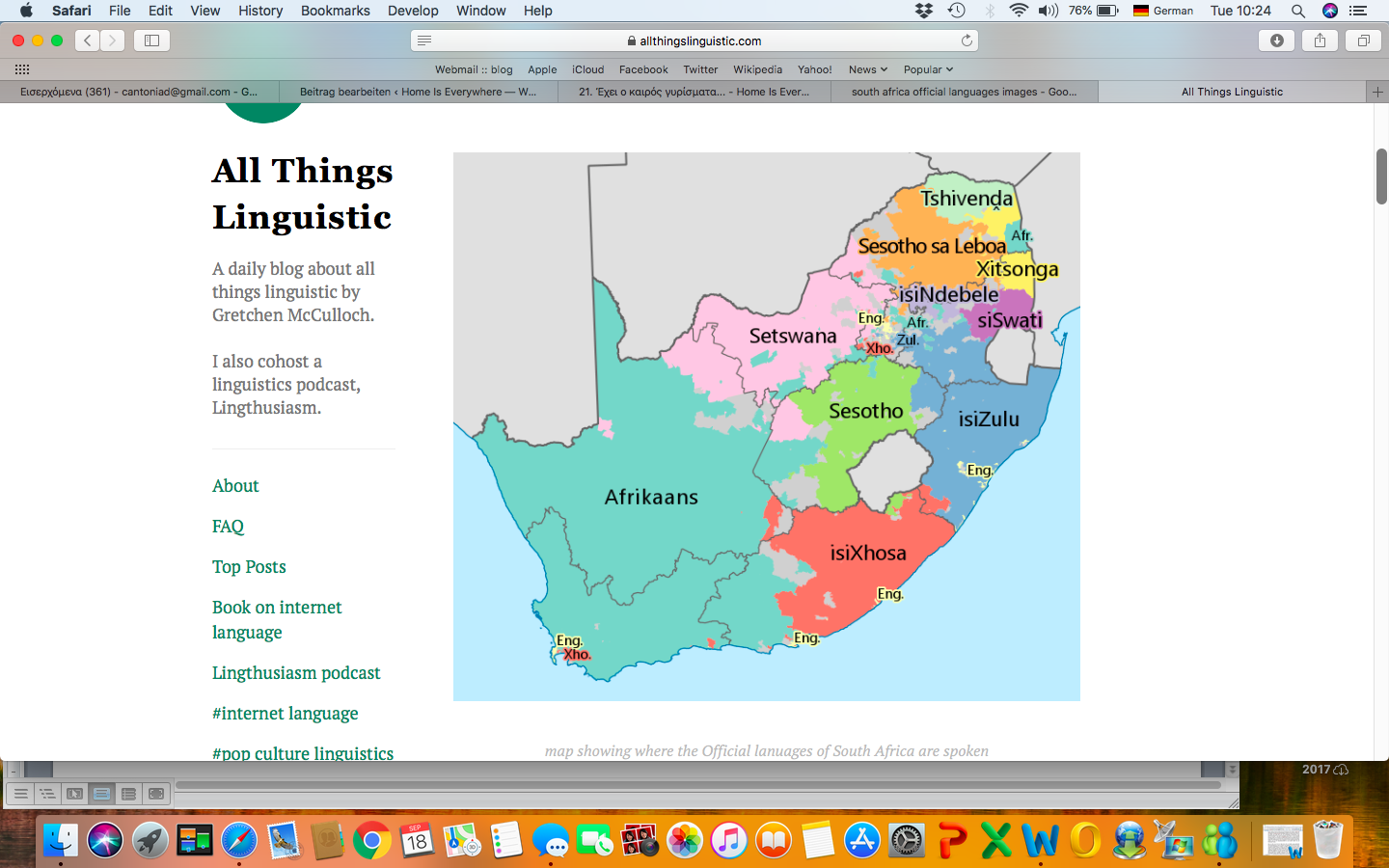This screenshot has height=868, width=1389.
Task: Open the iCloud bookmark
Action: tap(587, 69)
